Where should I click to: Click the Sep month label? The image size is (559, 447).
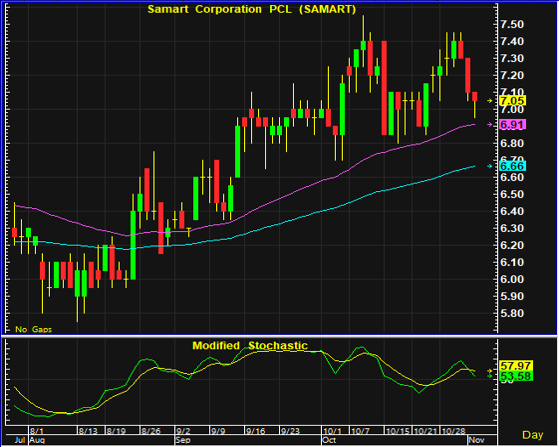(183, 440)
